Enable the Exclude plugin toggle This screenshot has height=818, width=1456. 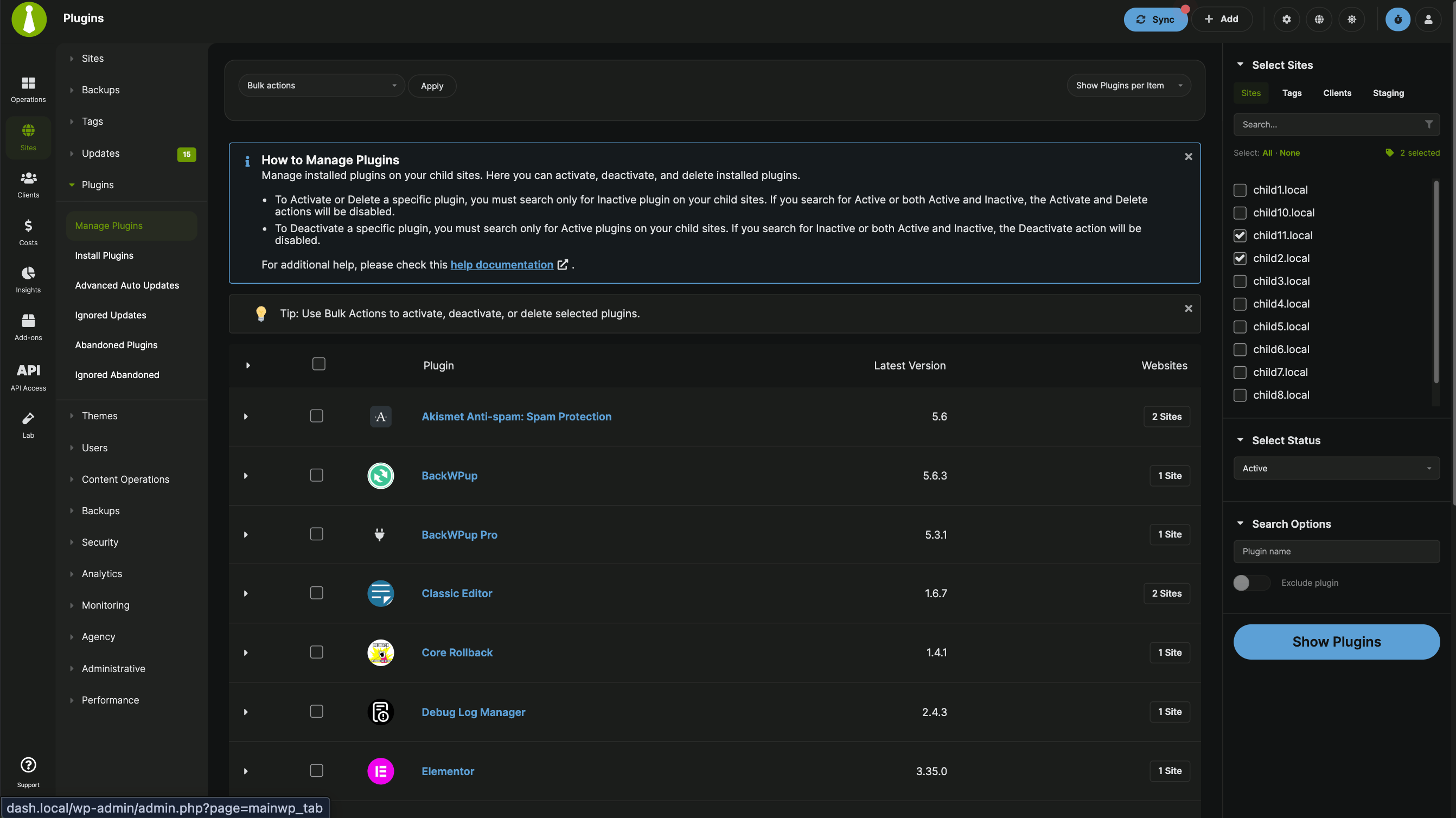pyautogui.click(x=1251, y=583)
